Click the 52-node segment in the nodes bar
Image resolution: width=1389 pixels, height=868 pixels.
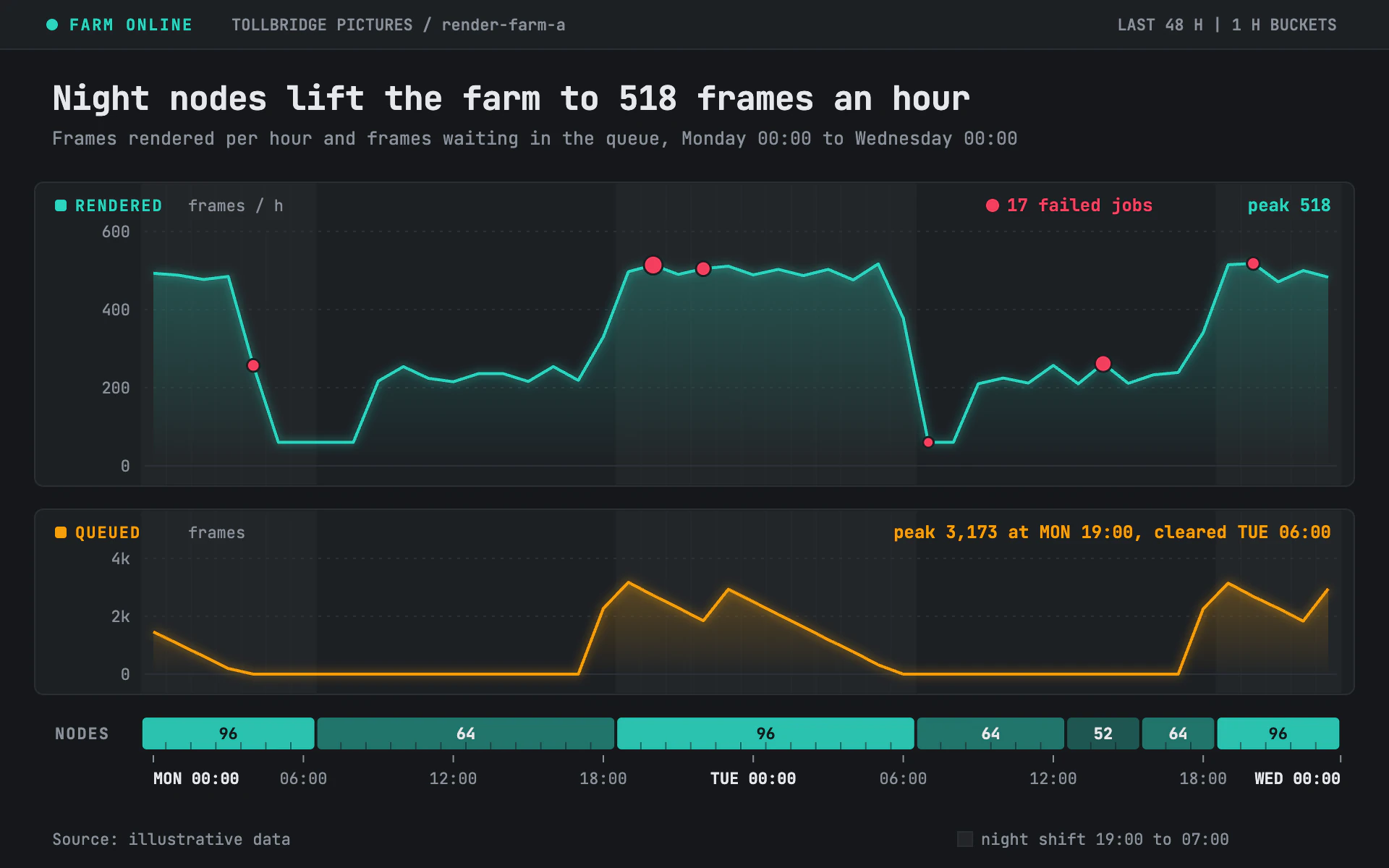point(1103,733)
